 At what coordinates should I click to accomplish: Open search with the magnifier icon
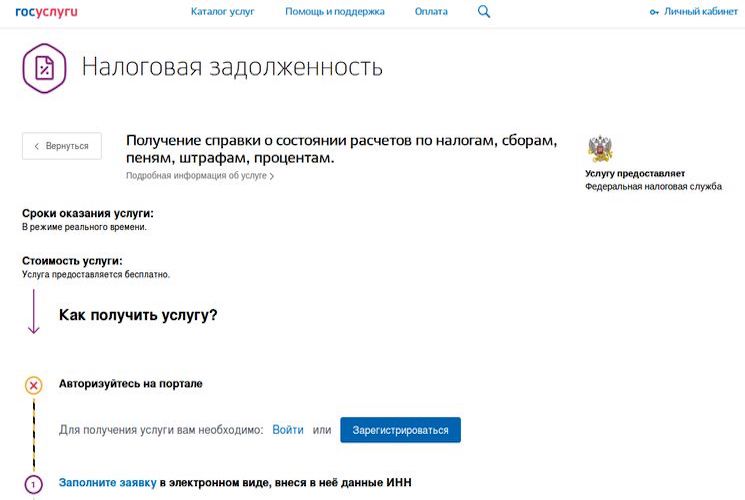(484, 12)
